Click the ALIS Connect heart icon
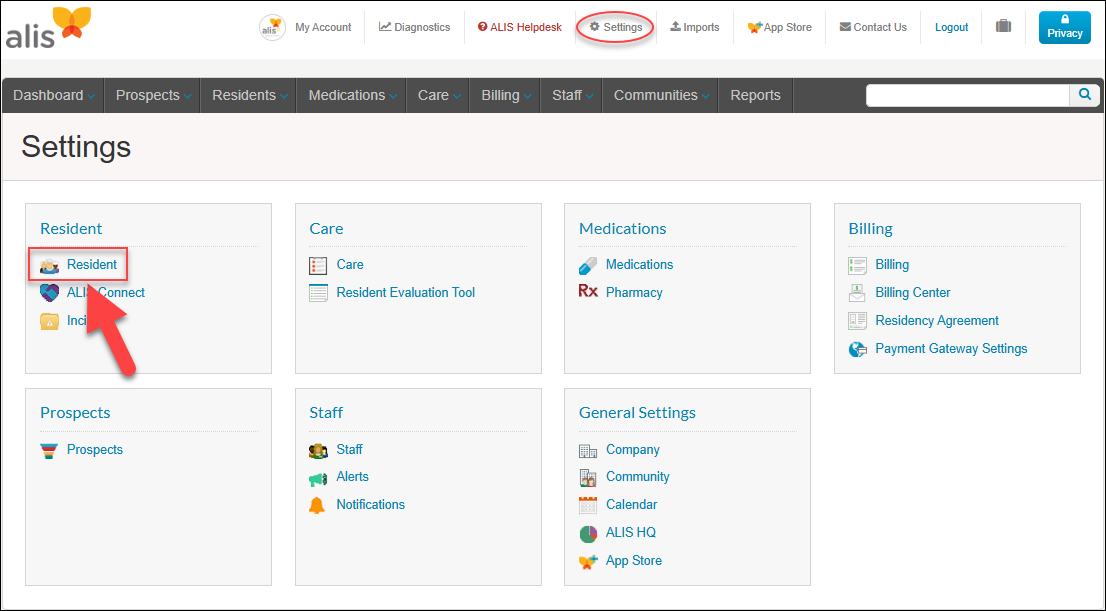The width and height of the screenshot is (1106, 611). tap(49, 293)
